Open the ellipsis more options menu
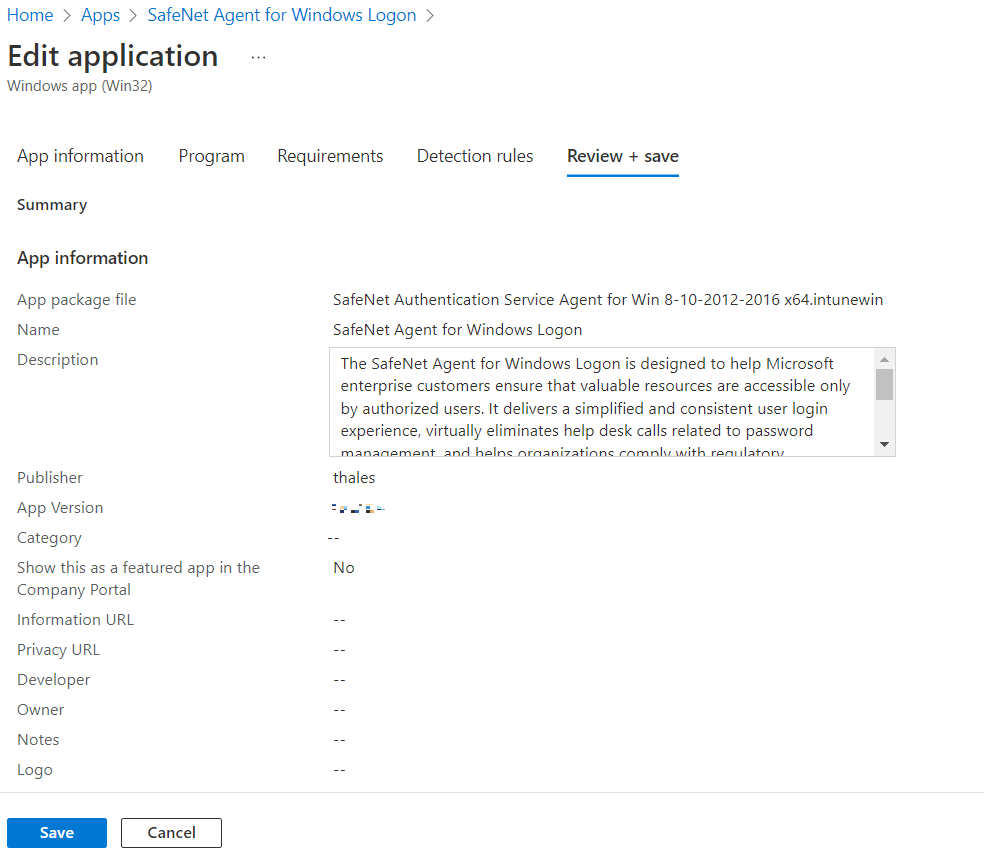This screenshot has height=860, width=984. 259,58
